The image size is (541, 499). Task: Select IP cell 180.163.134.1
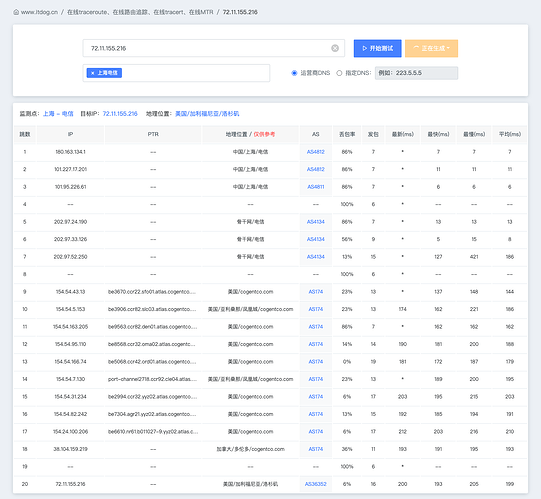click(x=70, y=152)
